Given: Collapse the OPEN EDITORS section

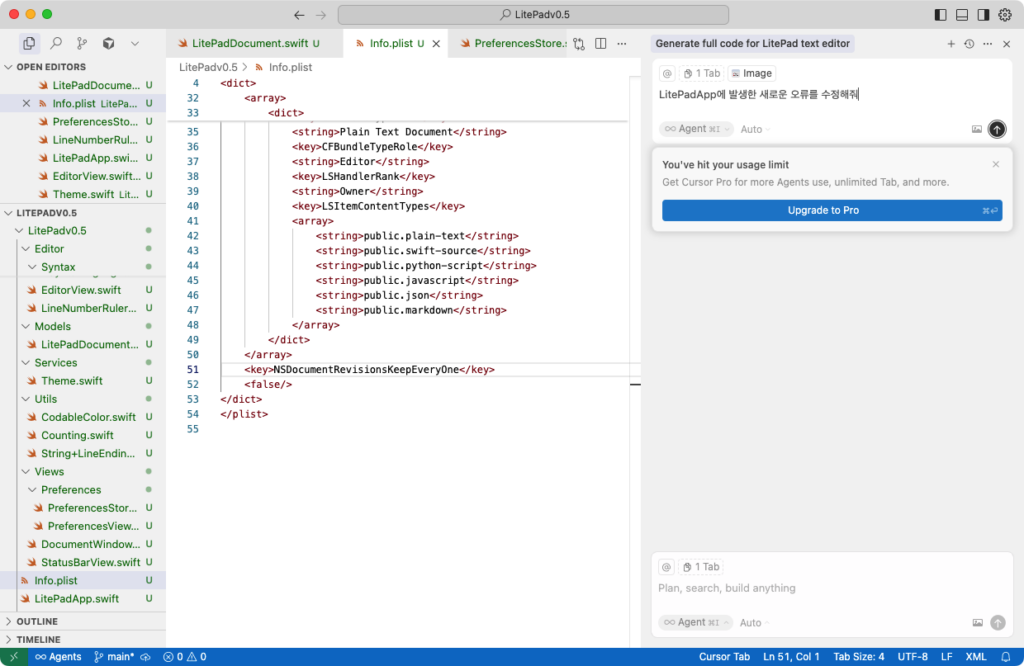Looking at the screenshot, I should pyautogui.click(x=8, y=67).
